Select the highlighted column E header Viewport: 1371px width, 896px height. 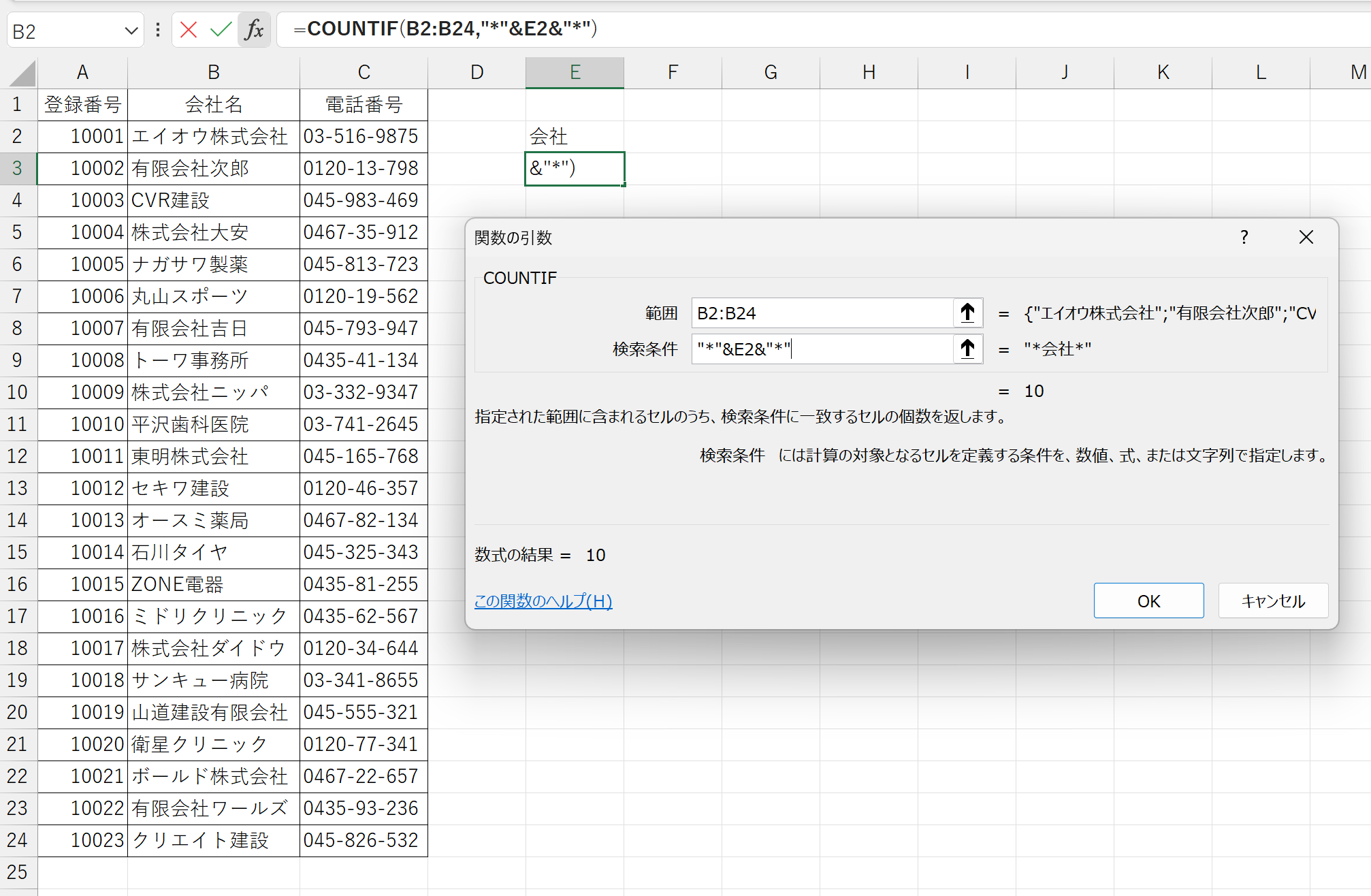tap(575, 73)
